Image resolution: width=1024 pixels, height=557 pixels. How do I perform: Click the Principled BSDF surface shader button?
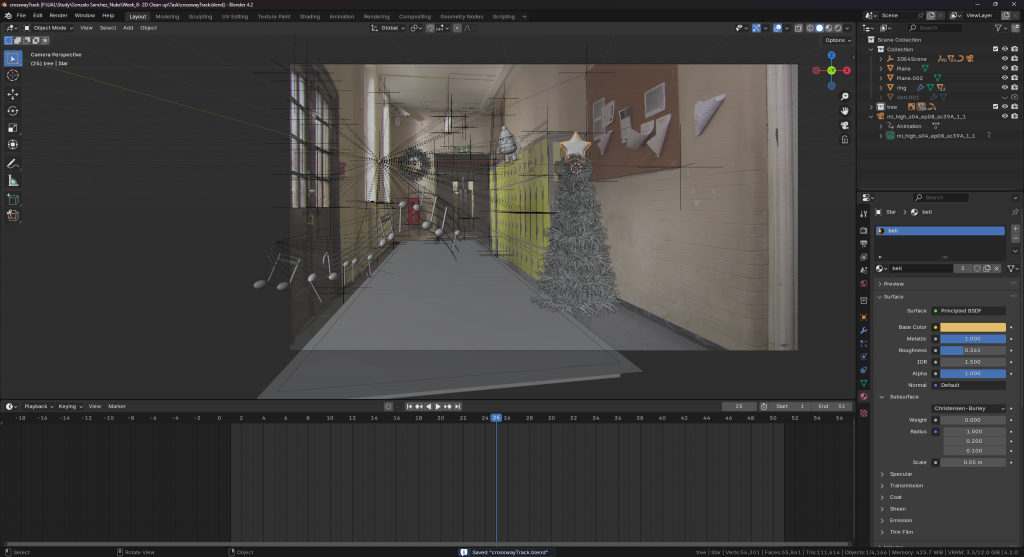click(969, 311)
